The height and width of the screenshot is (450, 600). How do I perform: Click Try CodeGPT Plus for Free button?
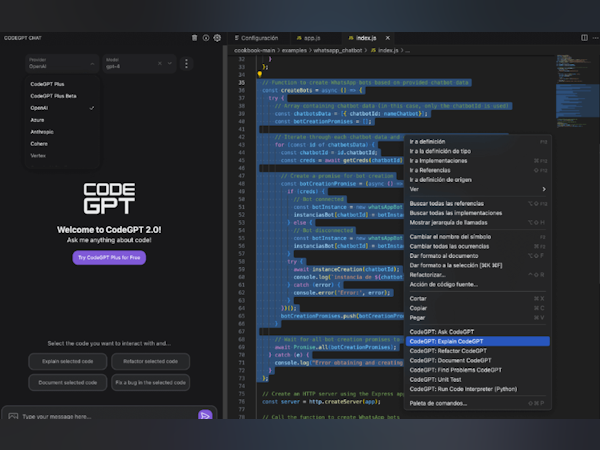pos(109,258)
